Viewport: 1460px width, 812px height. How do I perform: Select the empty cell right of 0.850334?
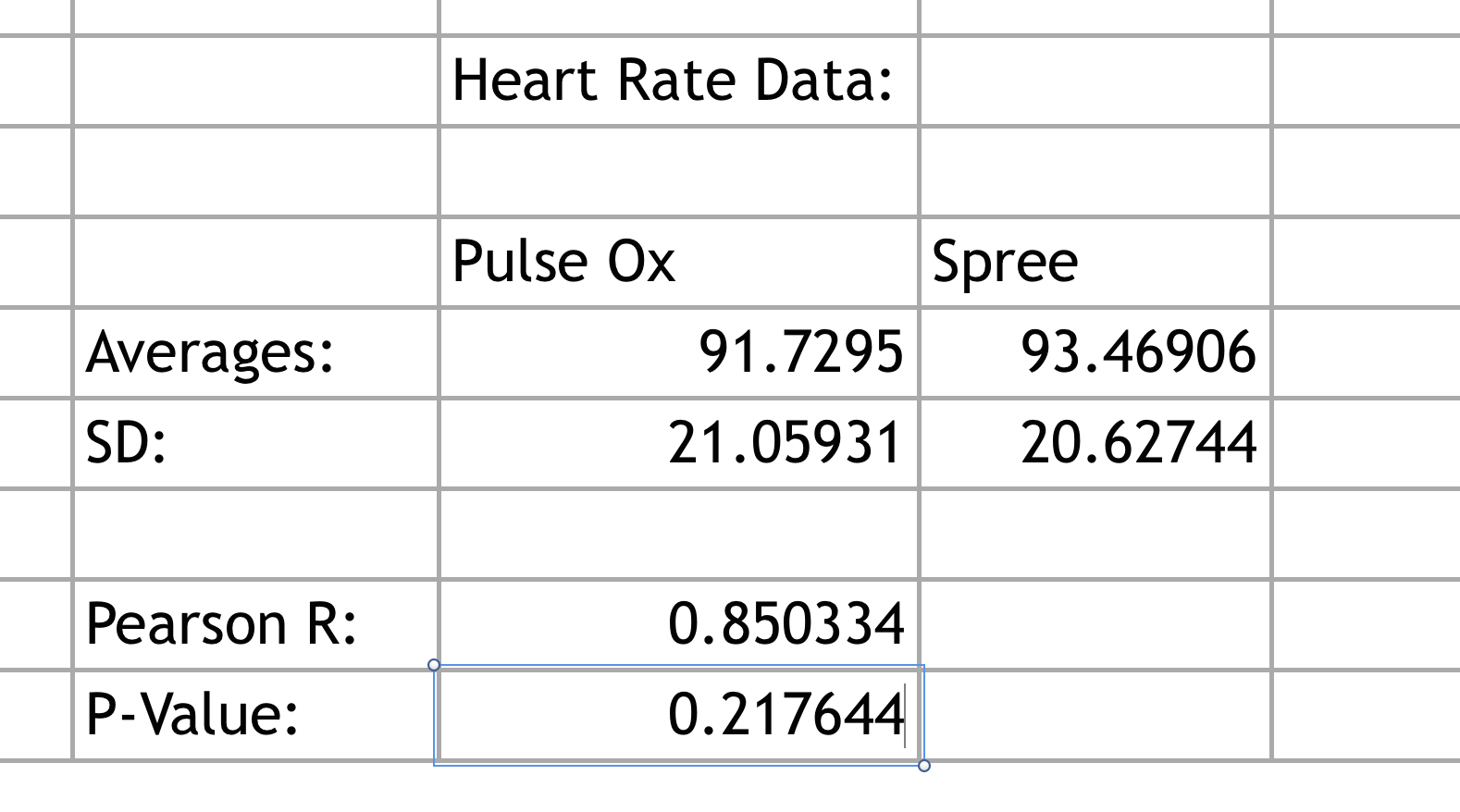(x=1095, y=624)
